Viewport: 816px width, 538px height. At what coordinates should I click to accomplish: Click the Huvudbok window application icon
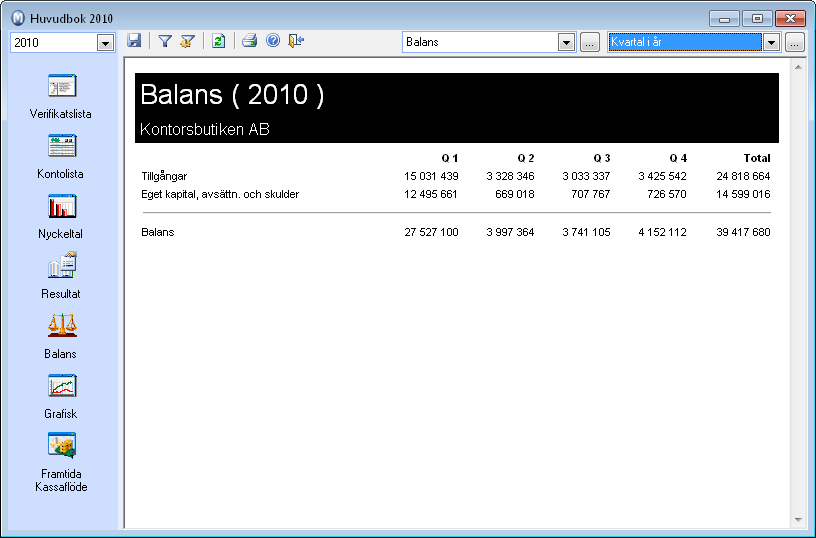18,18
